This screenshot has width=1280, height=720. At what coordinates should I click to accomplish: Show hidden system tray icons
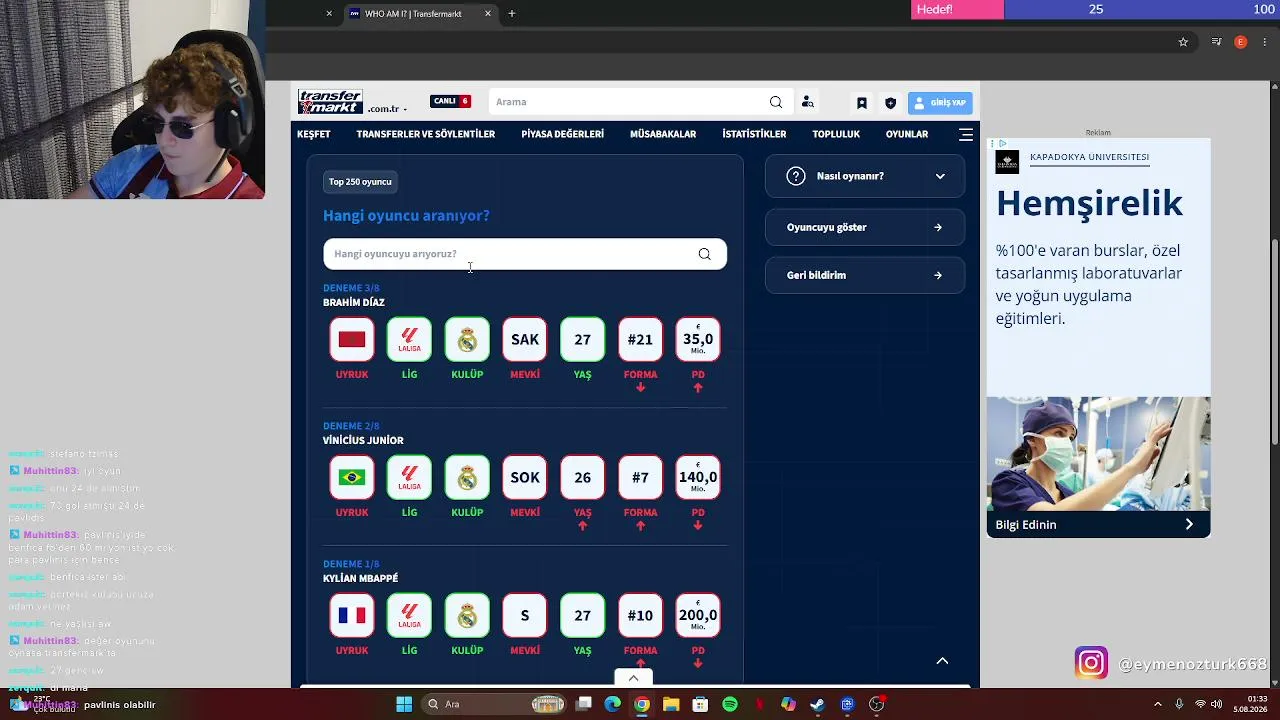(x=1158, y=704)
